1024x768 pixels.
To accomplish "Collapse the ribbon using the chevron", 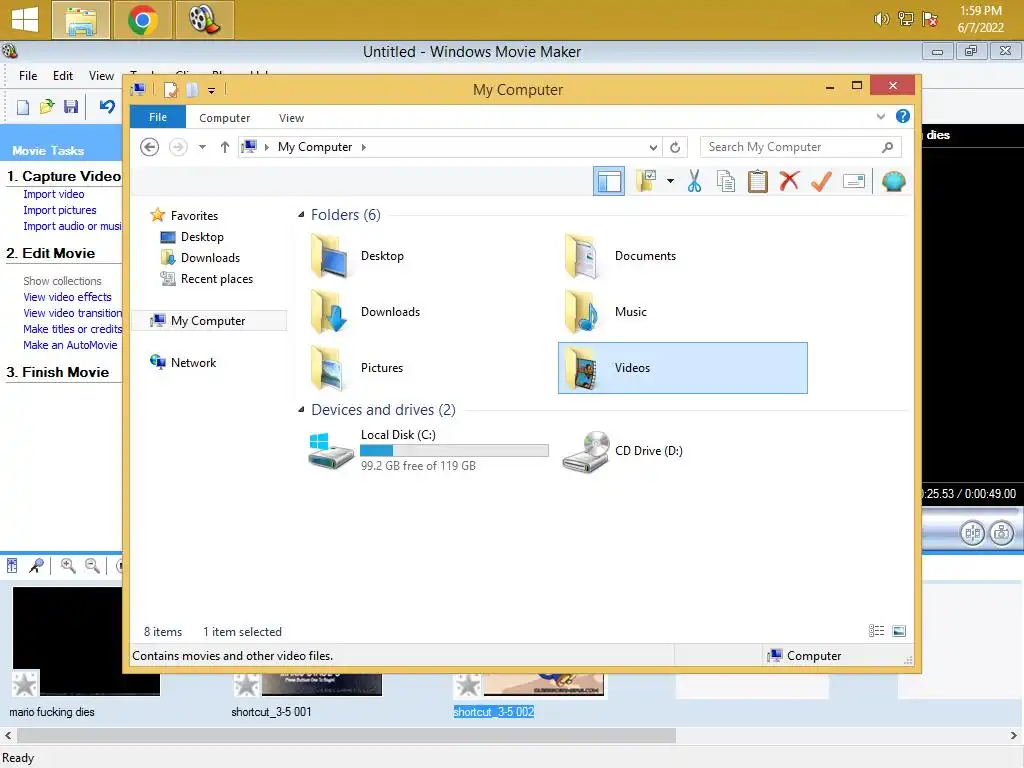I will click(880, 117).
